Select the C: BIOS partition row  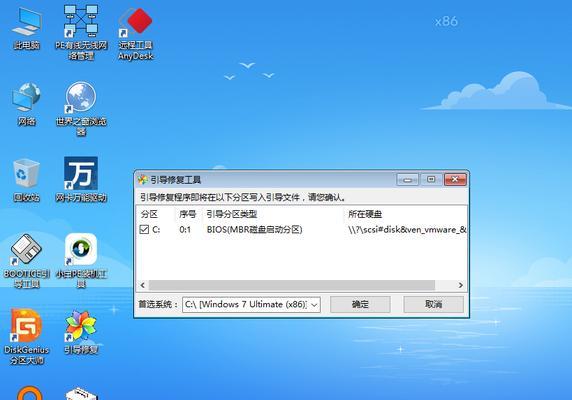pyautogui.click(x=302, y=230)
